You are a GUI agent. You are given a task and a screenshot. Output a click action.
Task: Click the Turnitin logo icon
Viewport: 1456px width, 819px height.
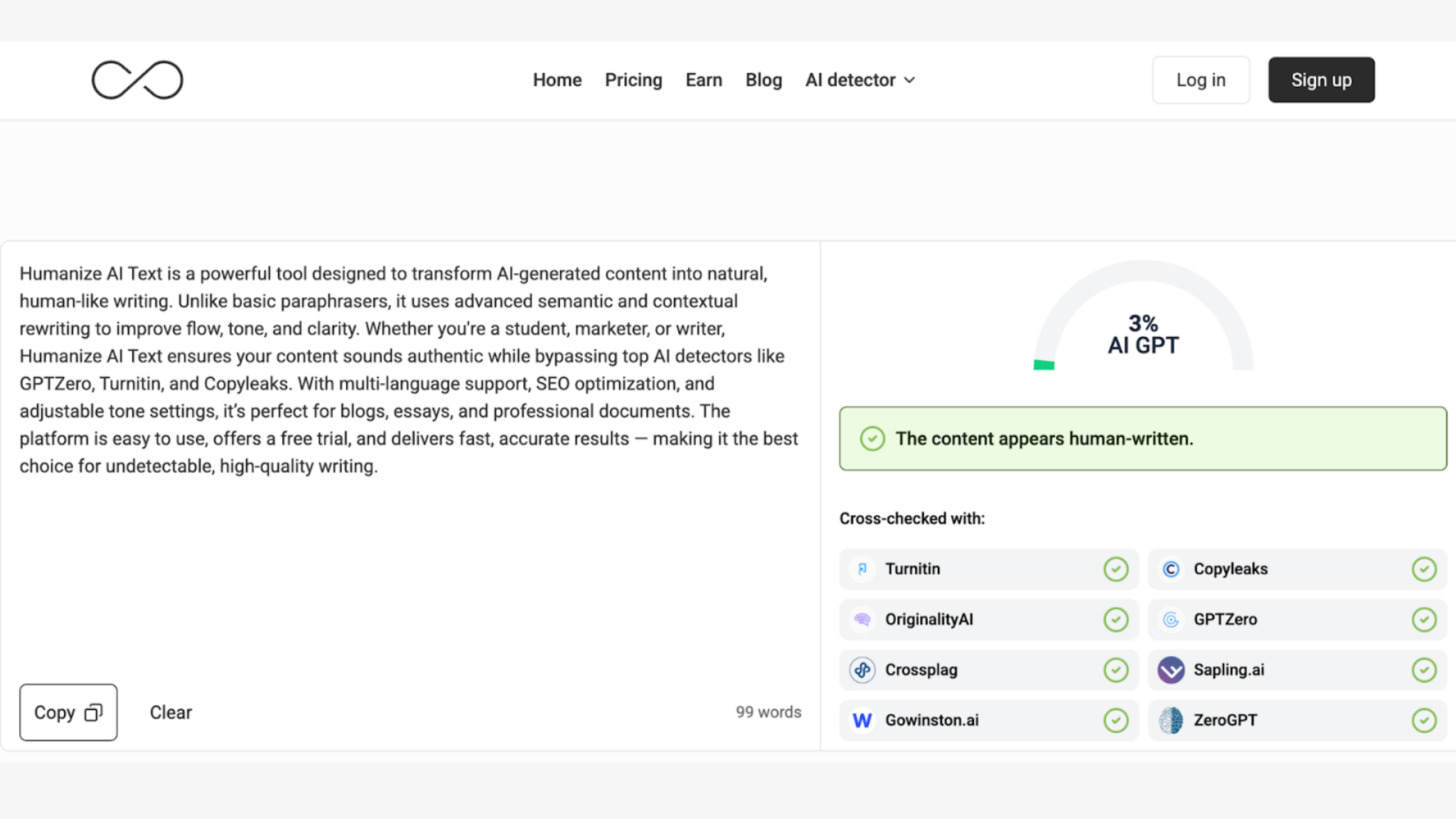click(862, 569)
